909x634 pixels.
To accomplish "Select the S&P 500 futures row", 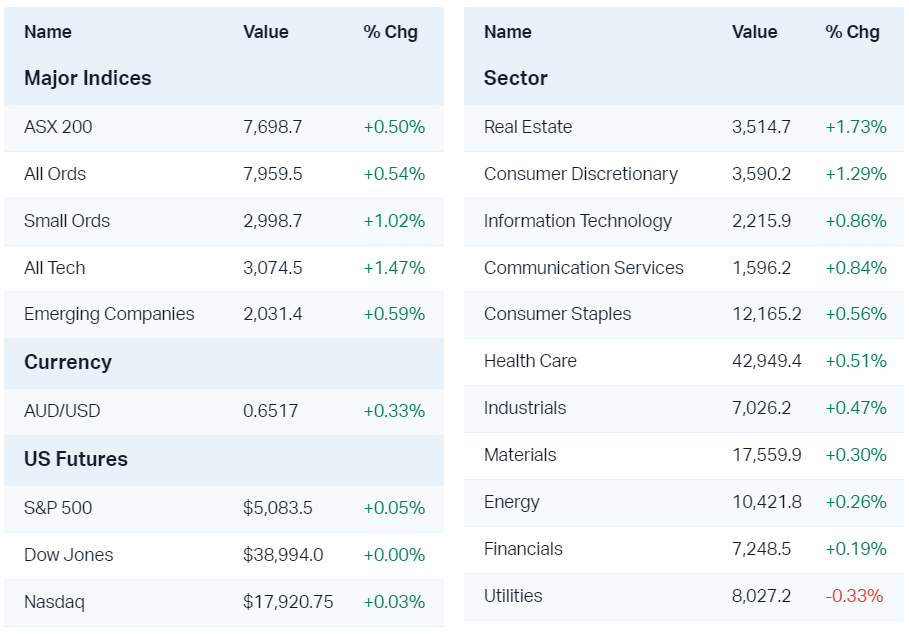I will pos(58,508).
